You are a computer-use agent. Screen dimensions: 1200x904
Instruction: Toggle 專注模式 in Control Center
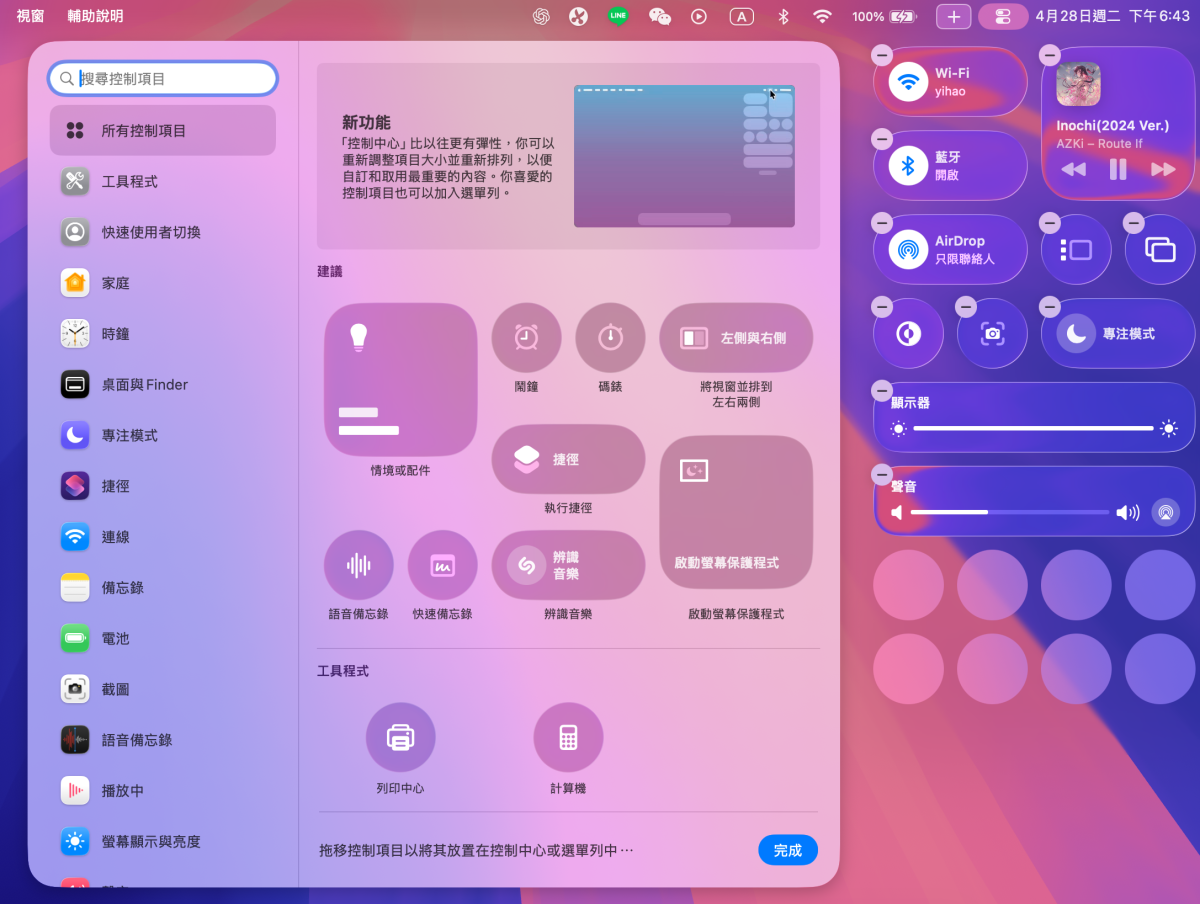pyautogui.click(x=1118, y=334)
